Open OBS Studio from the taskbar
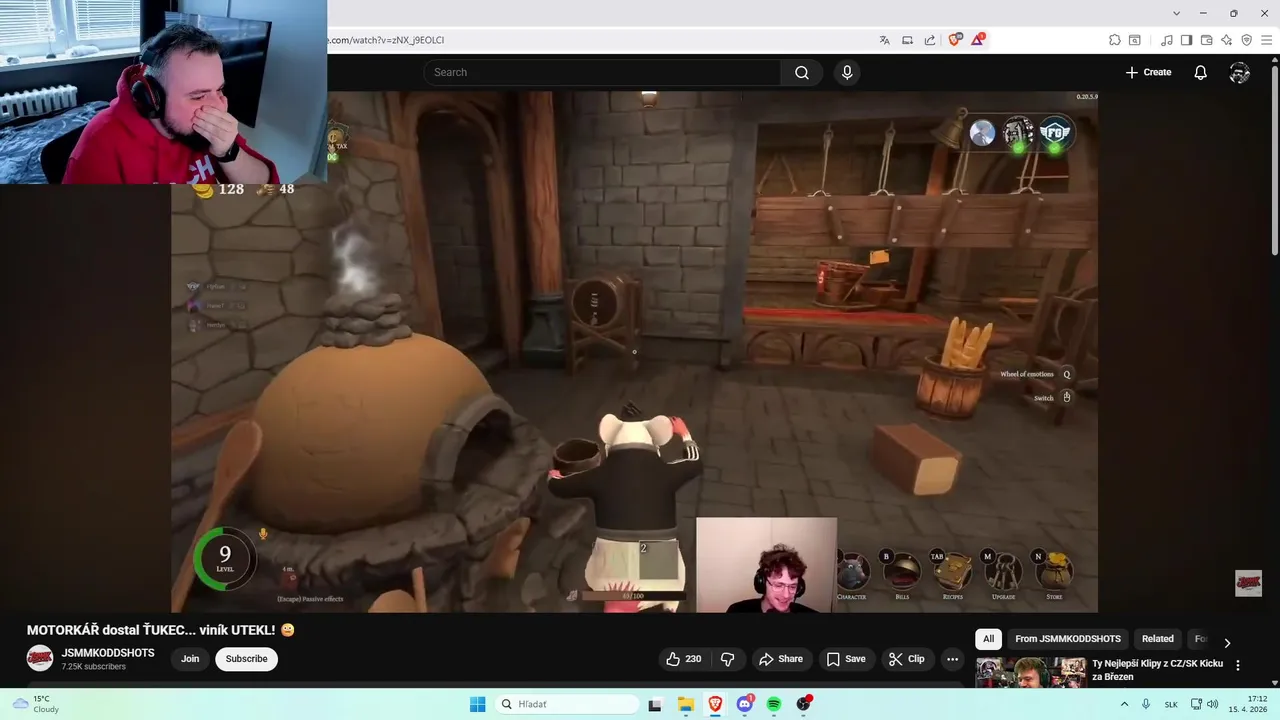The height and width of the screenshot is (720, 1280). click(x=803, y=704)
